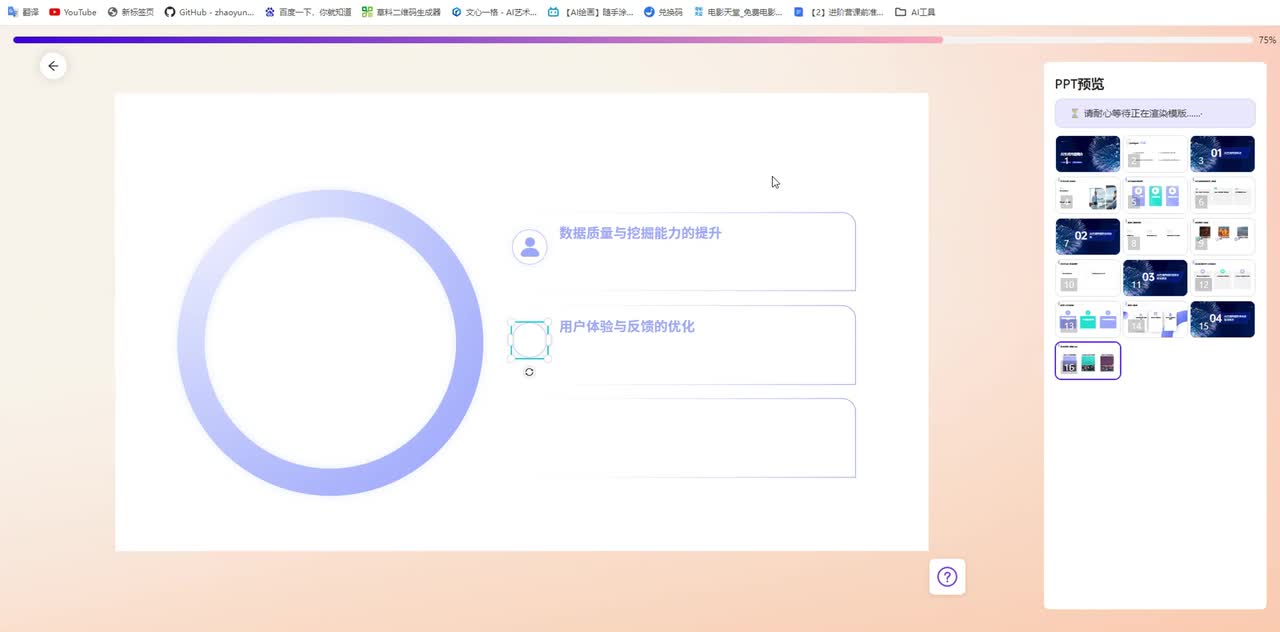This screenshot has width=1280, height=632.
Task: Select slide thumbnail 3 section 01
Action: (x=1222, y=154)
